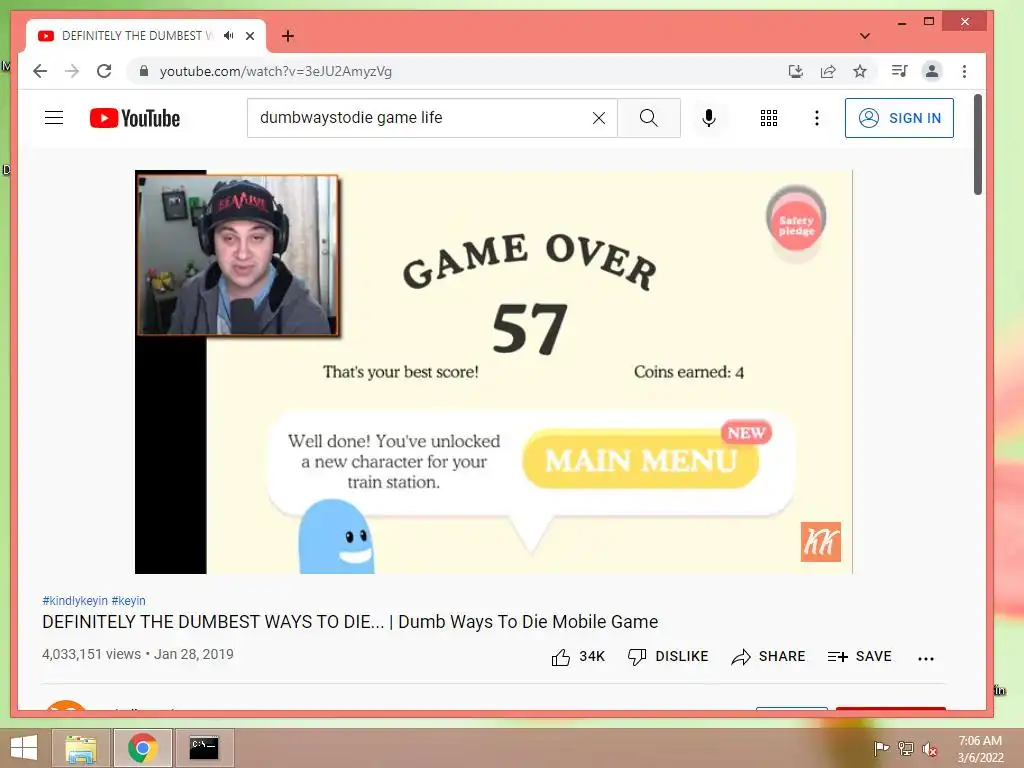Click the SIGN IN button
Image resolution: width=1024 pixels, height=768 pixels.
point(899,118)
